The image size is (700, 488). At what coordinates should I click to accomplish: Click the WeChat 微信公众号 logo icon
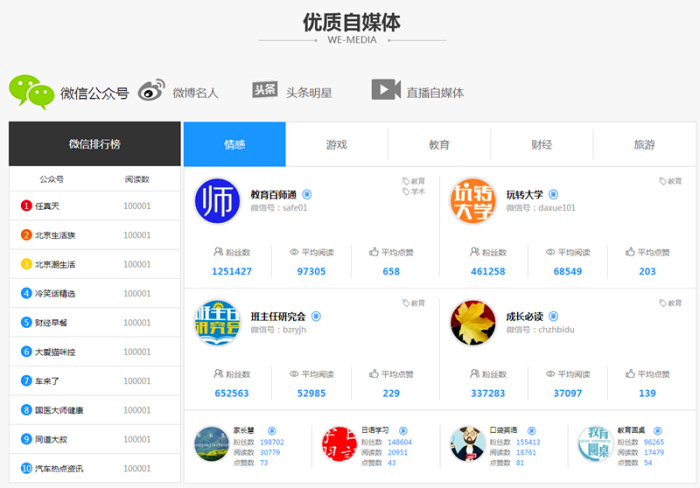31,91
